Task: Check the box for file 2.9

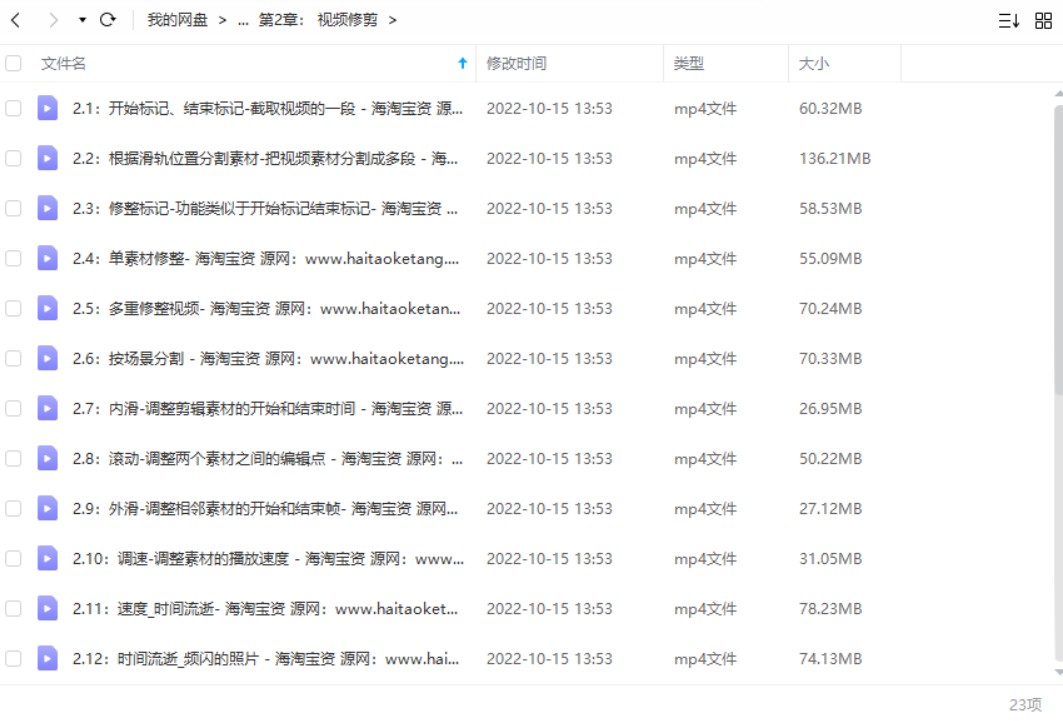Action: tap(14, 509)
